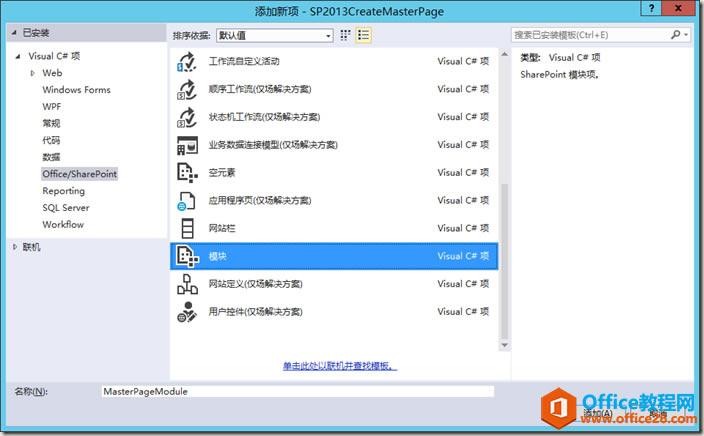The width and height of the screenshot is (704, 436).
Task: Click the 模块 template icon
Action: click(x=187, y=256)
